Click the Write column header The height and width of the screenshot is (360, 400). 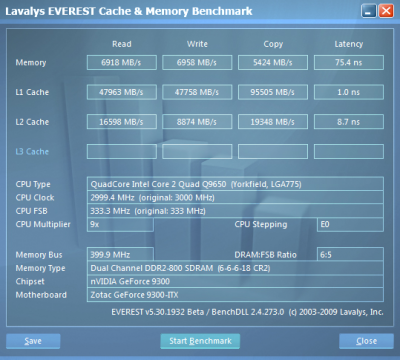tap(197, 44)
